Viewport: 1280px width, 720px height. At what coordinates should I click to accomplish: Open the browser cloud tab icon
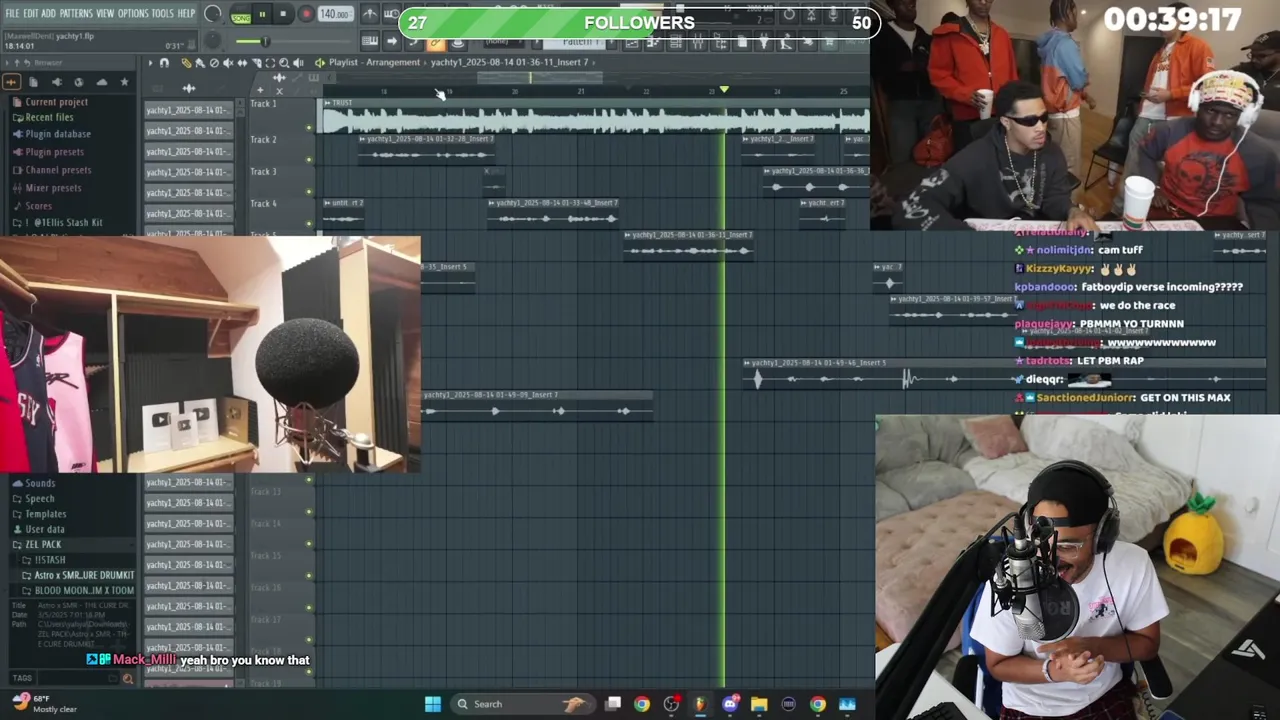[x=102, y=82]
